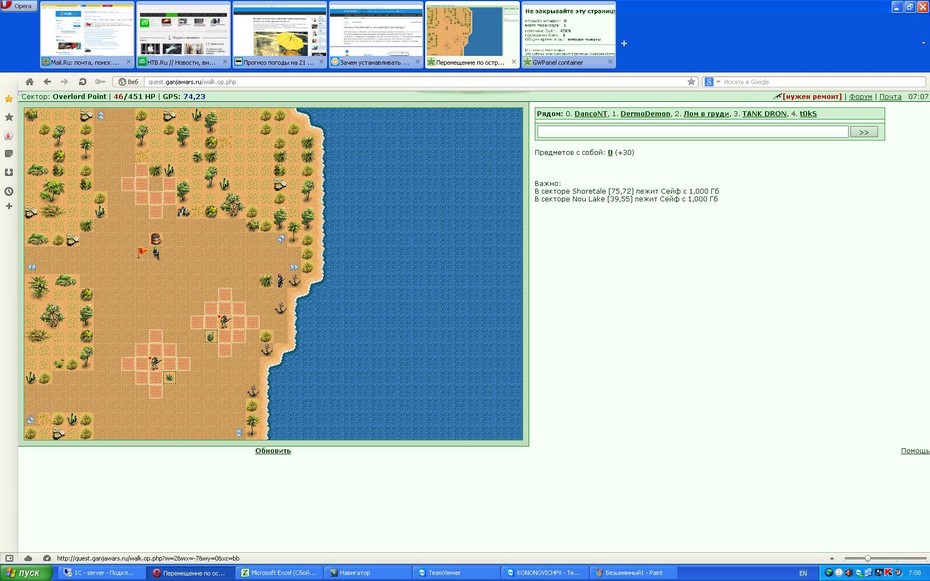Switch to the GWPanel container tab
Image resolution: width=930 pixels, height=581 pixels.
pyautogui.click(x=568, y=35)
